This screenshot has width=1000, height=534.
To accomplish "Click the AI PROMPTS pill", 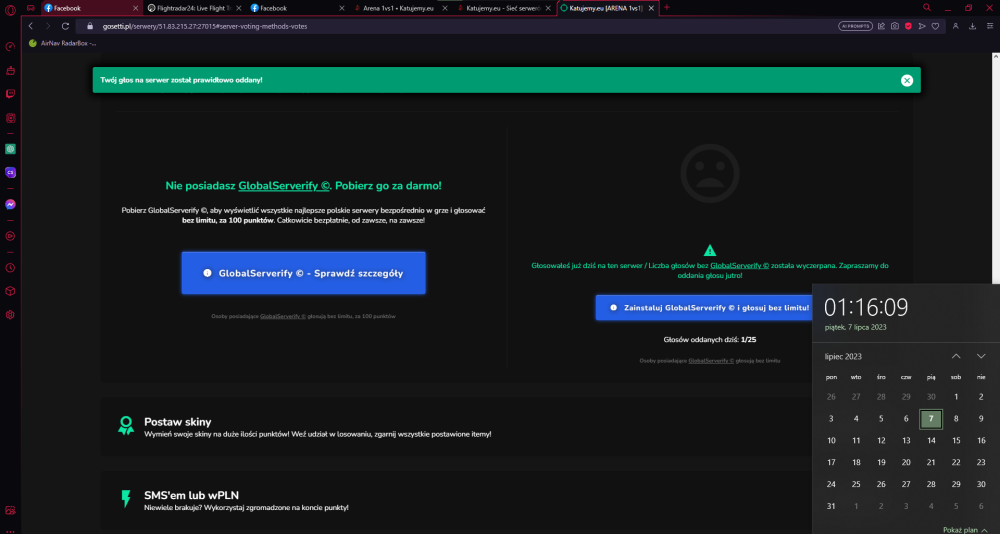I will pos(854,26).
